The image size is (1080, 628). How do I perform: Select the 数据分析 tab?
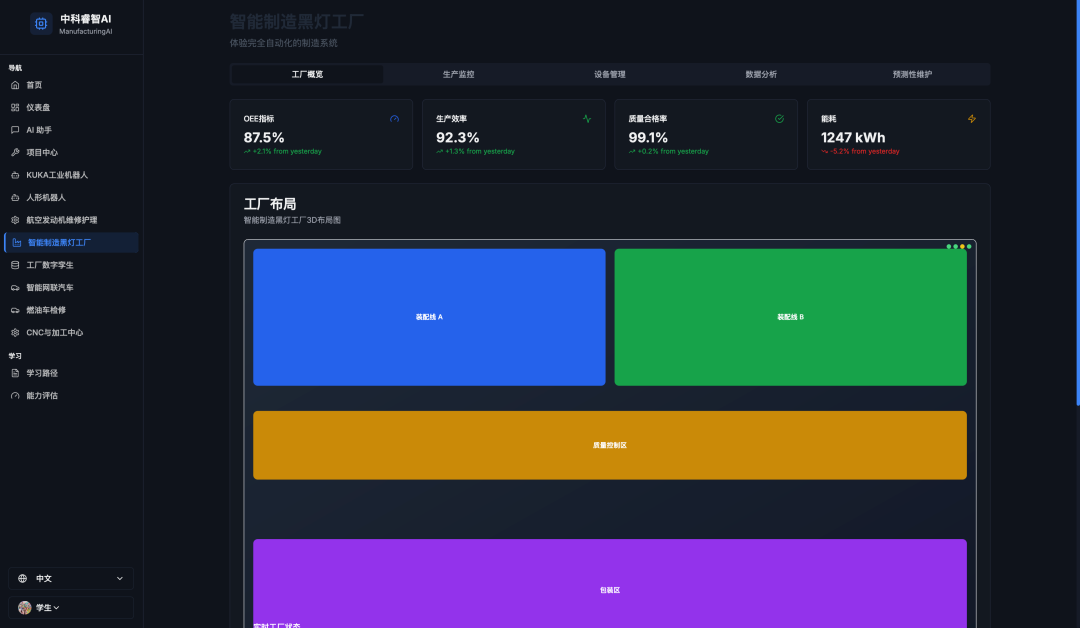pyautogui.click(x=761, y=74)
